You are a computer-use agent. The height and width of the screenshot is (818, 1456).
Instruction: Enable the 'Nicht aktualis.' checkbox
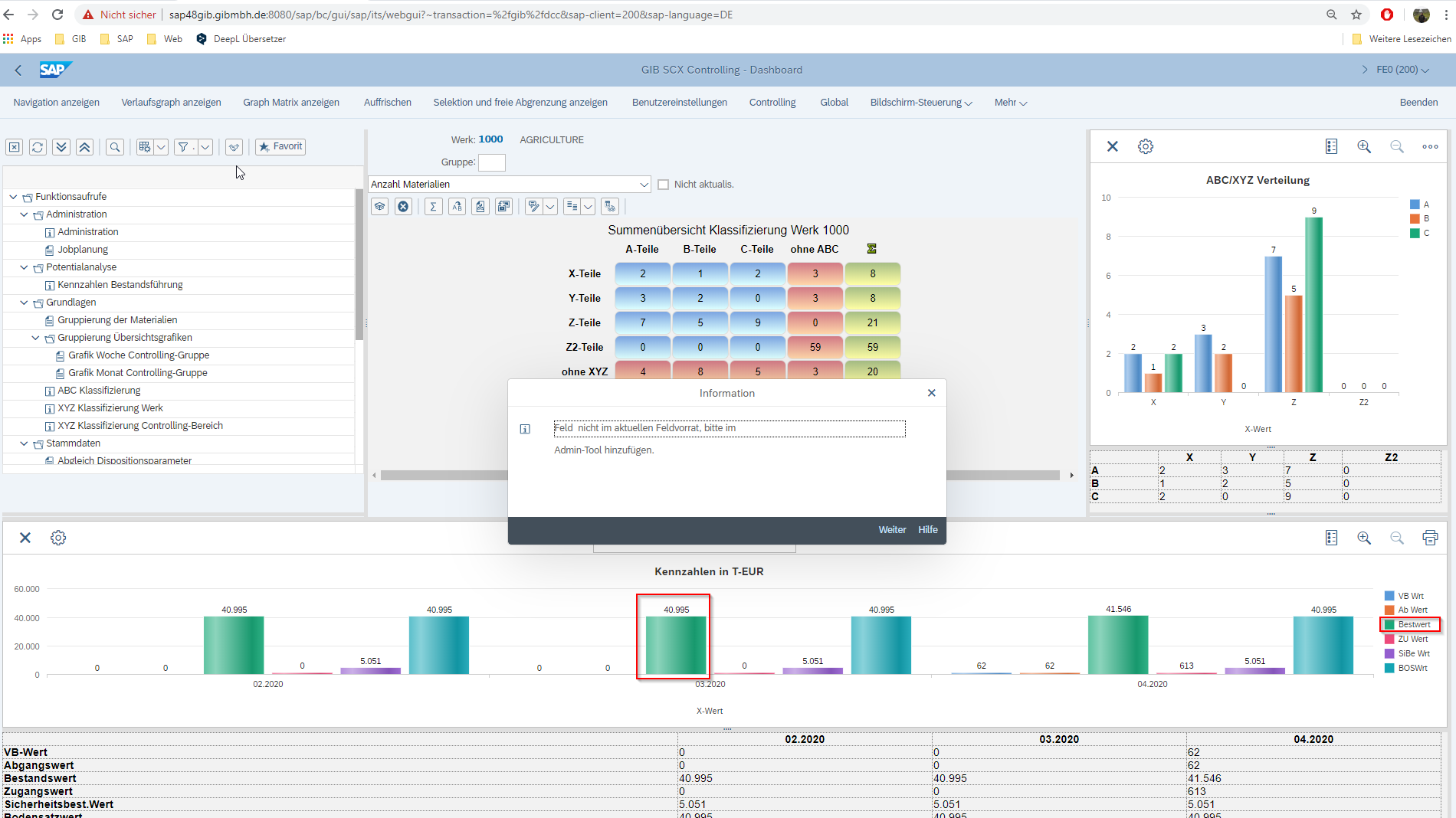[664, 185]
